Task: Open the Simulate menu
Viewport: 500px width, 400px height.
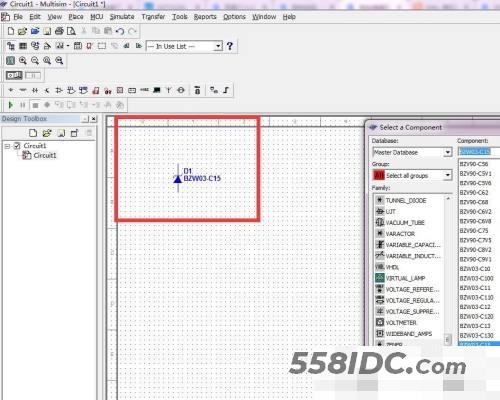Action: tap(122, 17)
